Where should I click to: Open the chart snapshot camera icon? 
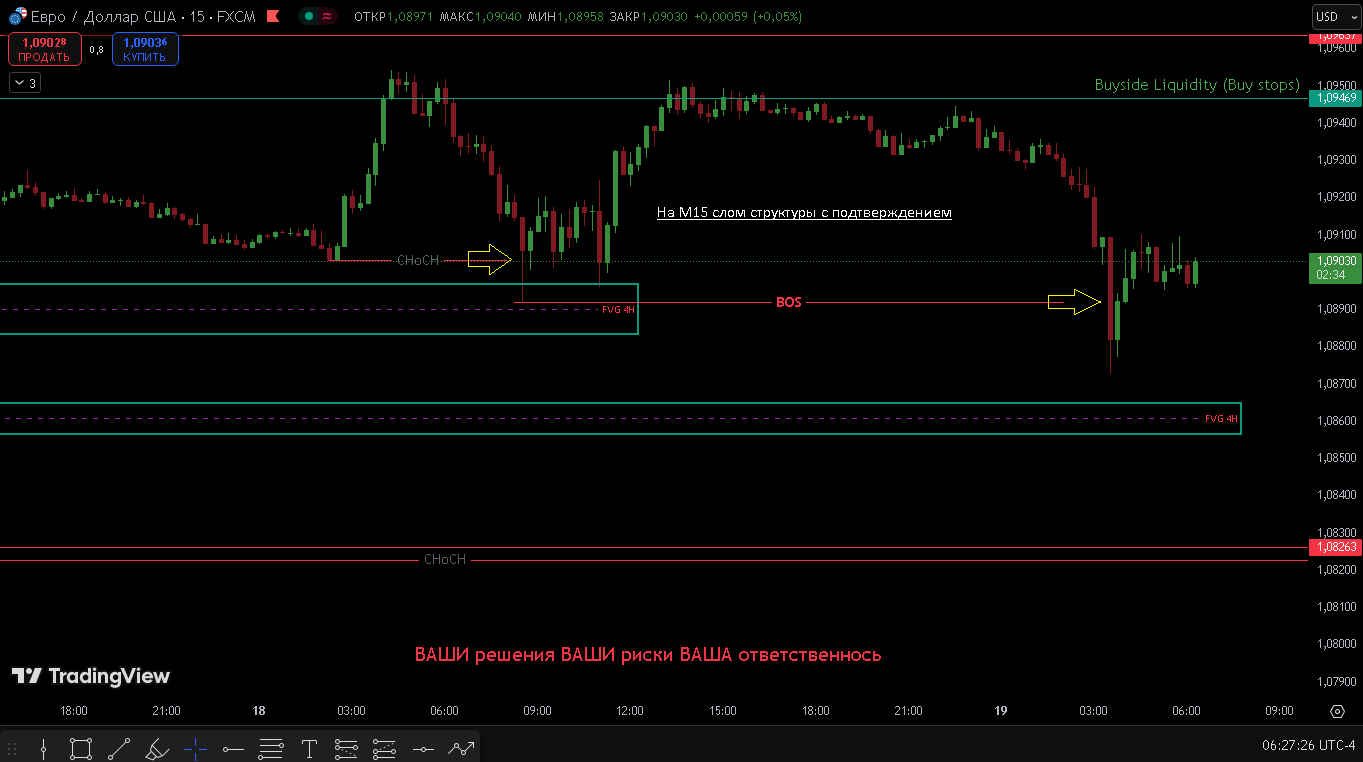pyautogui.click(x=1337, y=711)
